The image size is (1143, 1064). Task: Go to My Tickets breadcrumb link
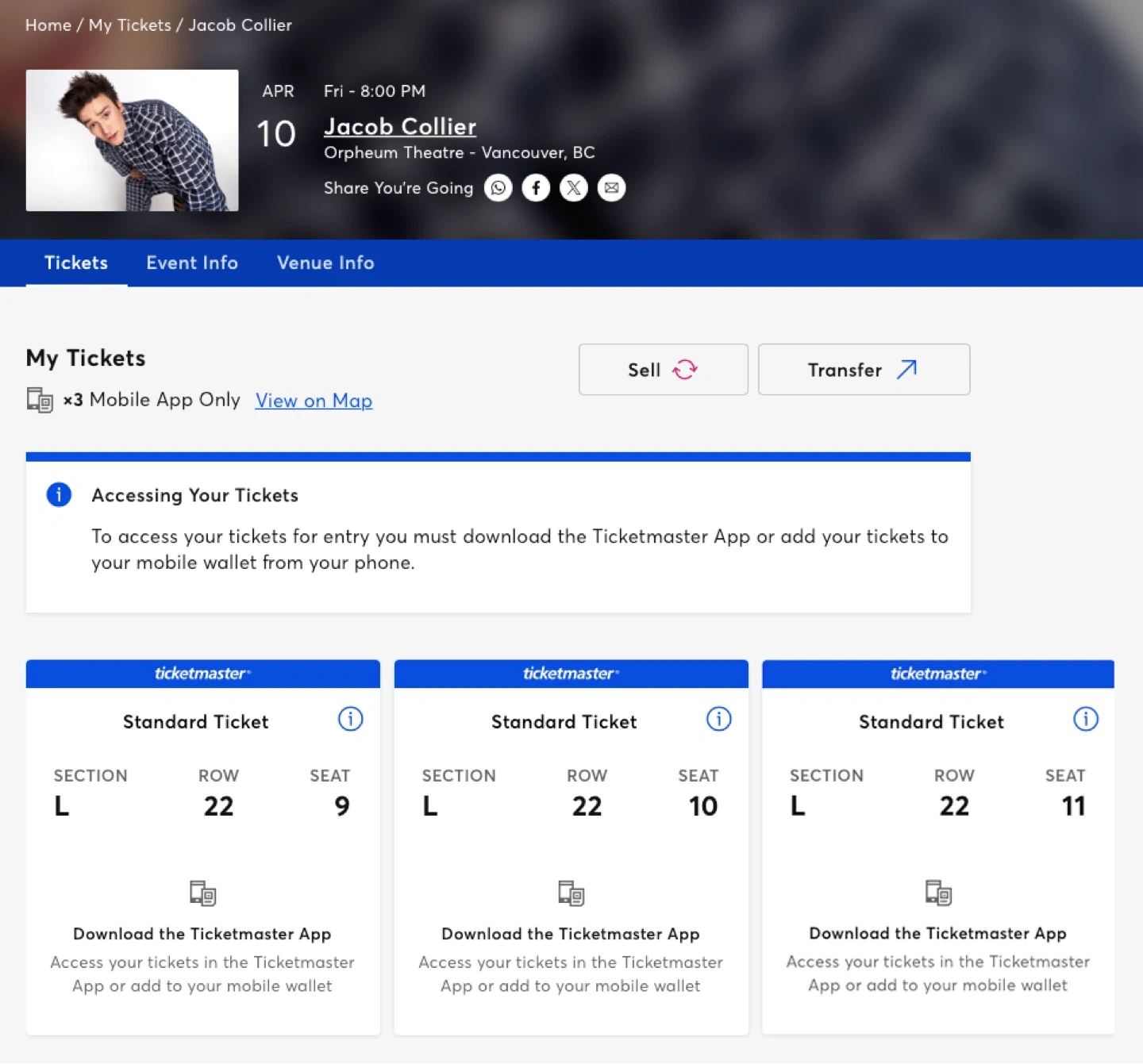(x=129, y=25)
